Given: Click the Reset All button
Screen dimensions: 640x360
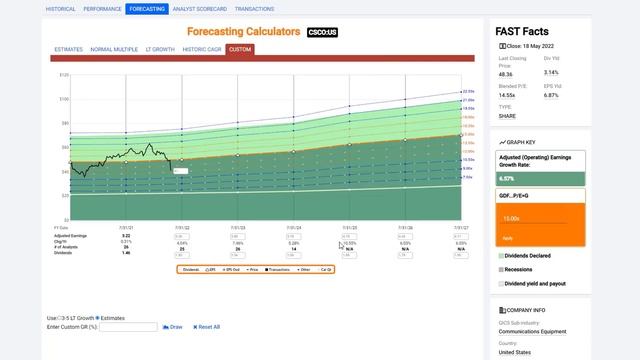Looking at the screenshot, I should tap(207, 327).
